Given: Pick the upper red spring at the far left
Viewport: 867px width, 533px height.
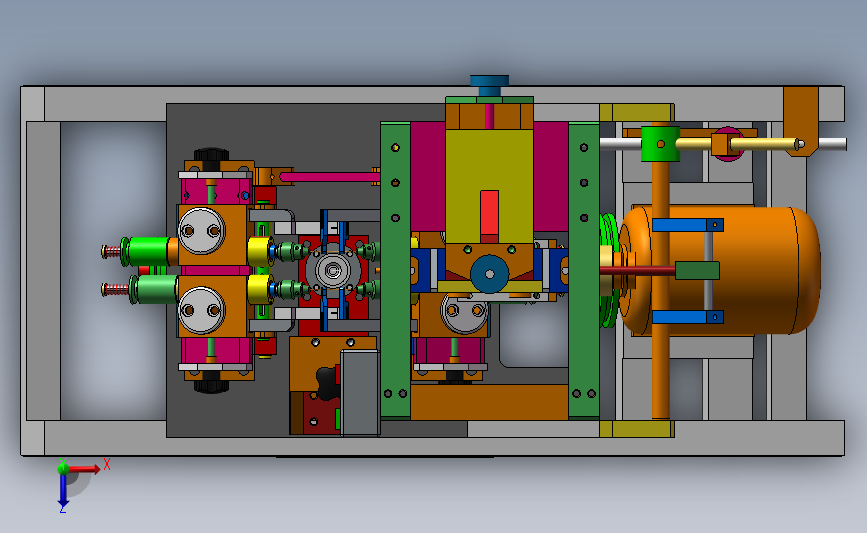Looking at the screenshot, I should [x=112, y=252].
